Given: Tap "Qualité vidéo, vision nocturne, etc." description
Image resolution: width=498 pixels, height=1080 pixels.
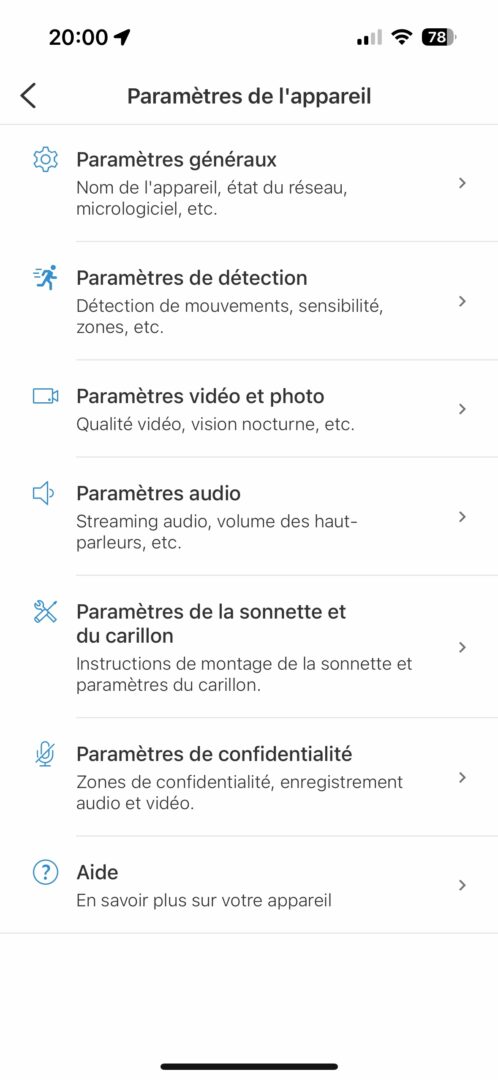Looking at the screenshot, I should click(x=215, y=424).
